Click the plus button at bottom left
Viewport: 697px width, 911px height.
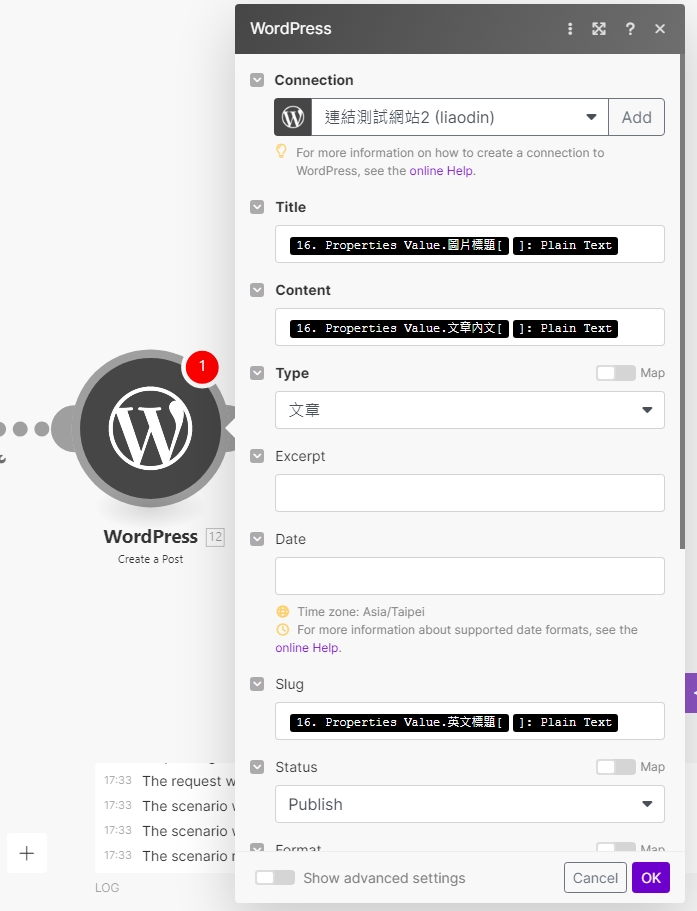[27, 853]
